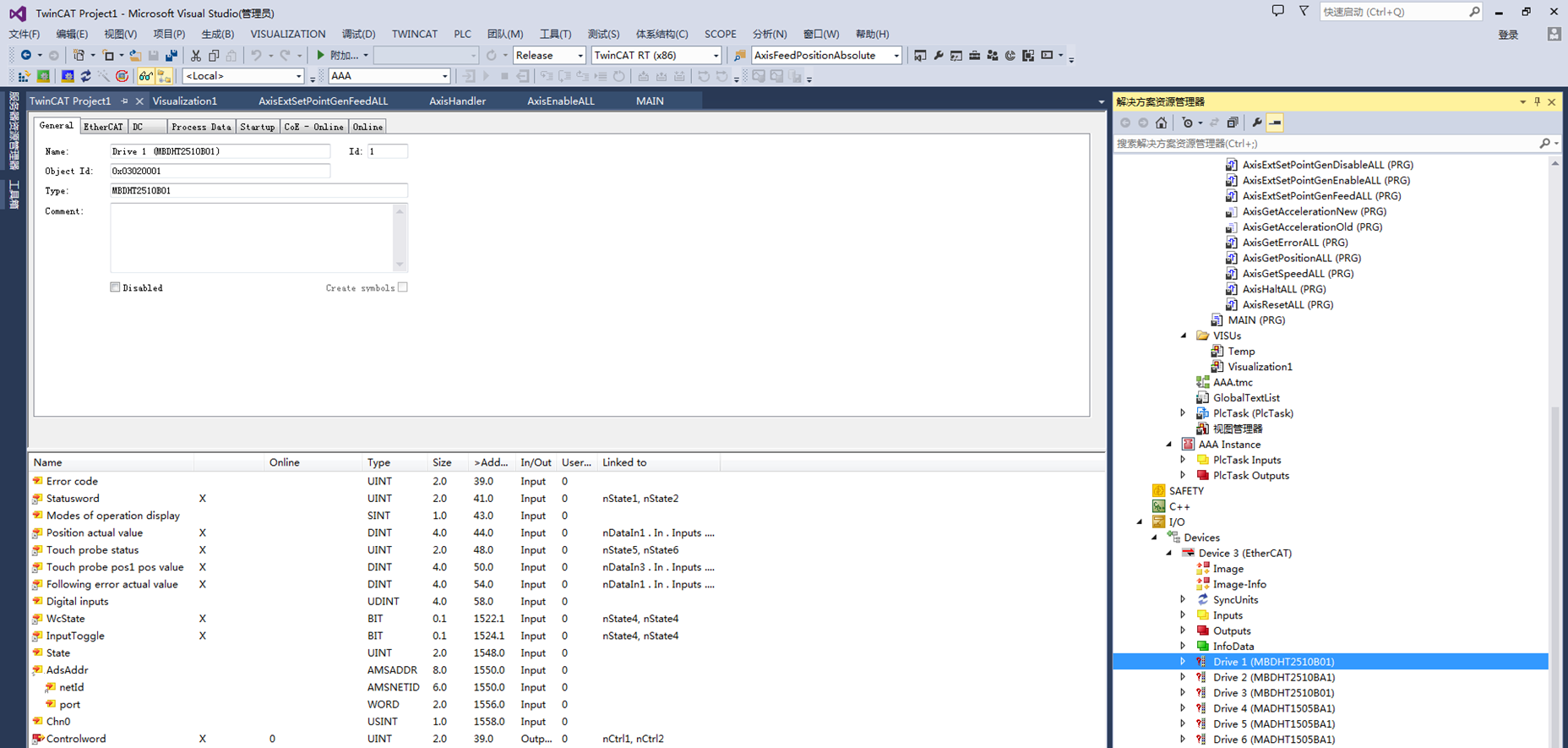Open the Visualization1 document tab

[185, 101]
